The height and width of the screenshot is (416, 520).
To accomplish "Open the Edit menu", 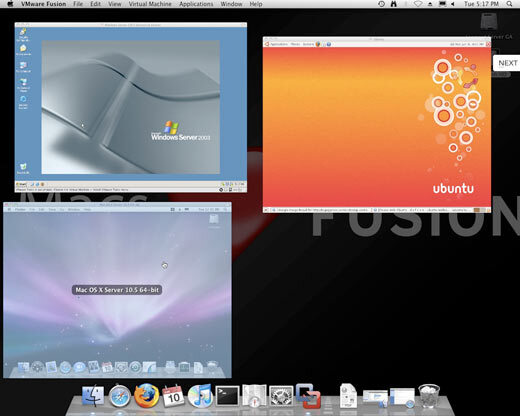I will pyautogui.click(x=95, y=4).
